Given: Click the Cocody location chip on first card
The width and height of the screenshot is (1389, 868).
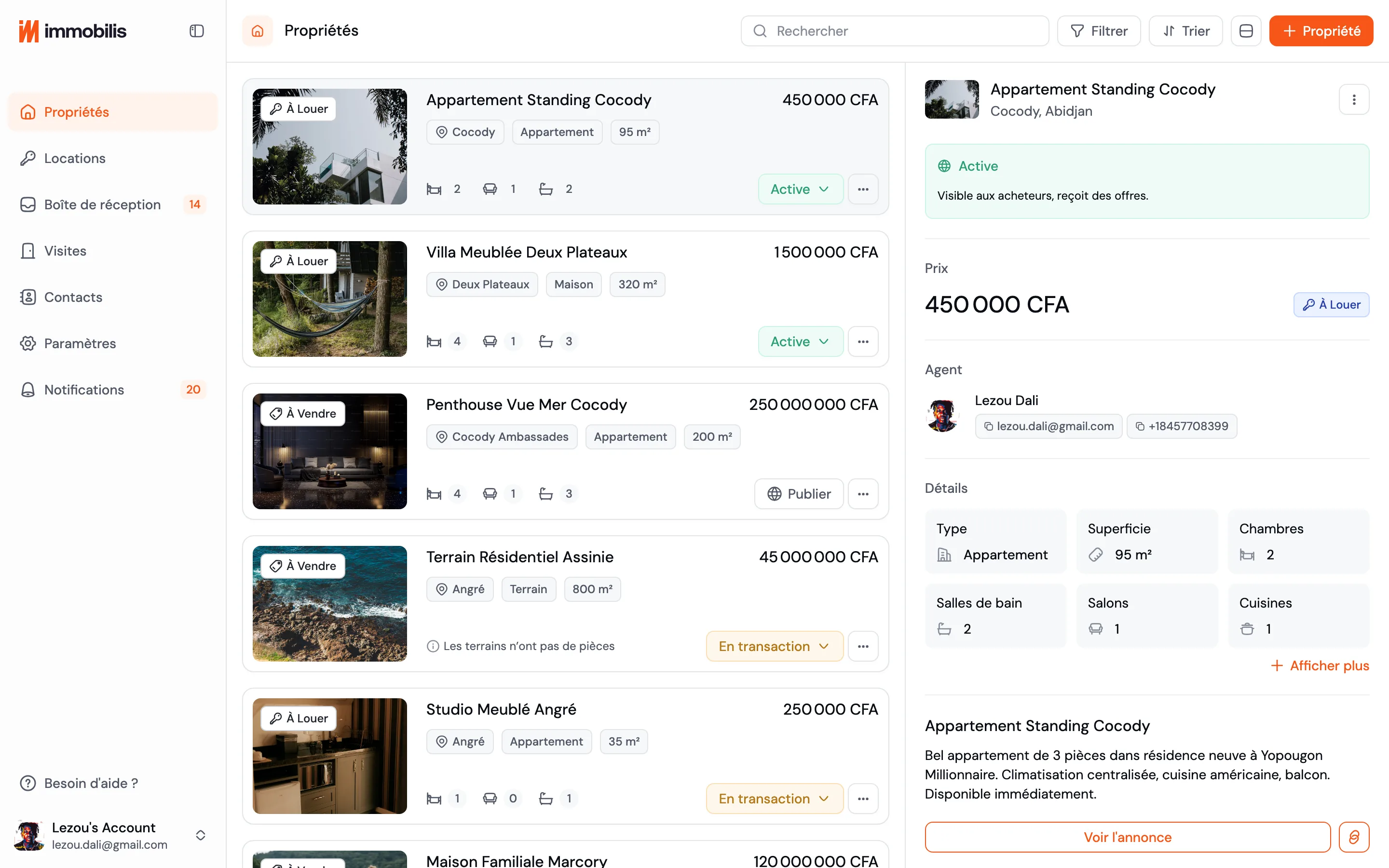Looking at the screenshot, I should click(x=465, y=132).
